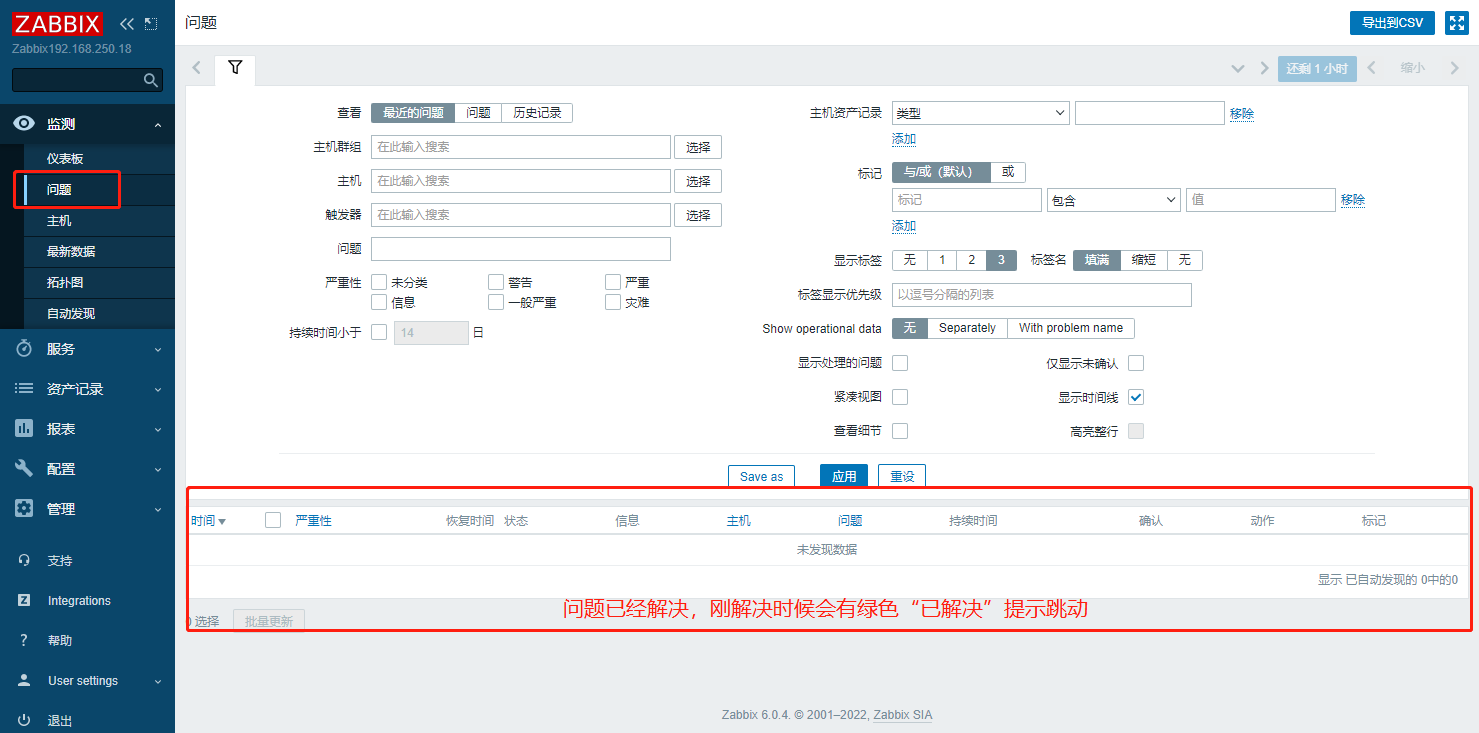
Task: Click the 主机群组 search input field
Action: 521,147
